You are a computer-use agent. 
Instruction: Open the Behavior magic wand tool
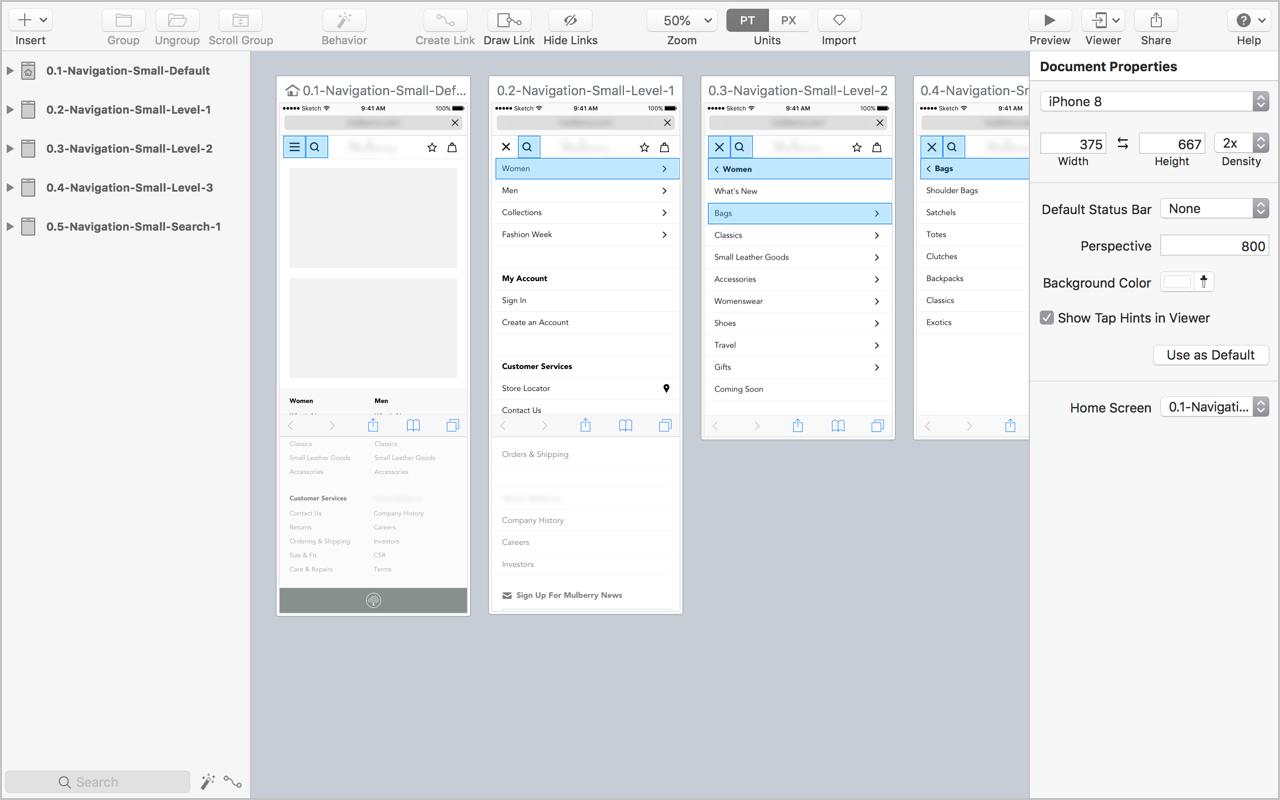[344, 20]
